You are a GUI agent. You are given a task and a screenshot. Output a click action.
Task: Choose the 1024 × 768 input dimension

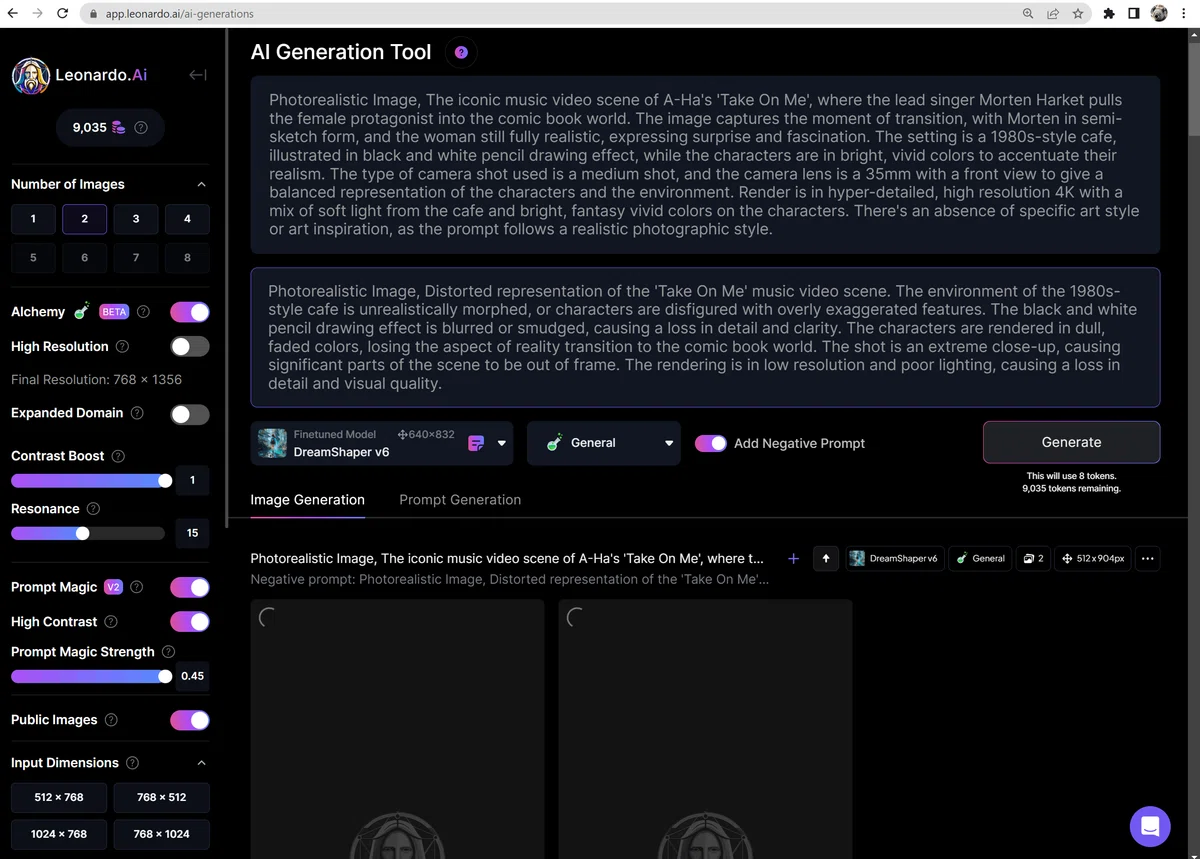59,834
